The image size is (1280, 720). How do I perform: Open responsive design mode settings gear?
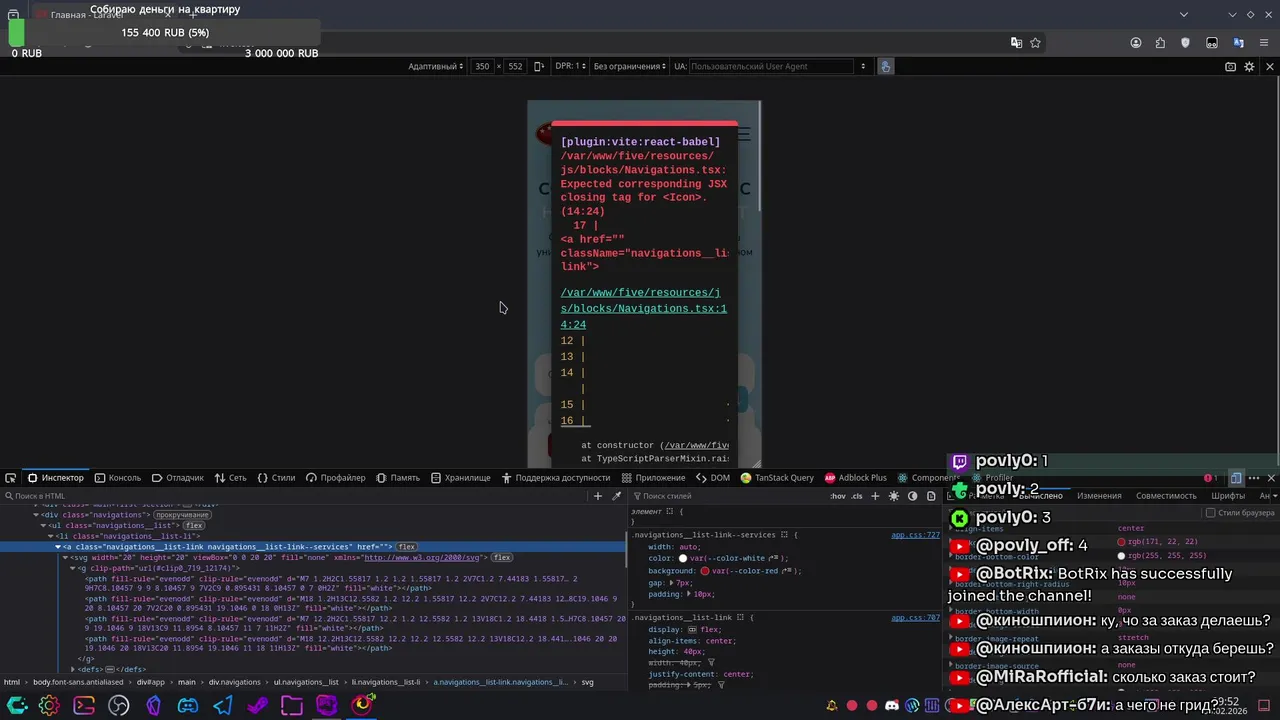pyautogui.click(x=1249, y=66)
